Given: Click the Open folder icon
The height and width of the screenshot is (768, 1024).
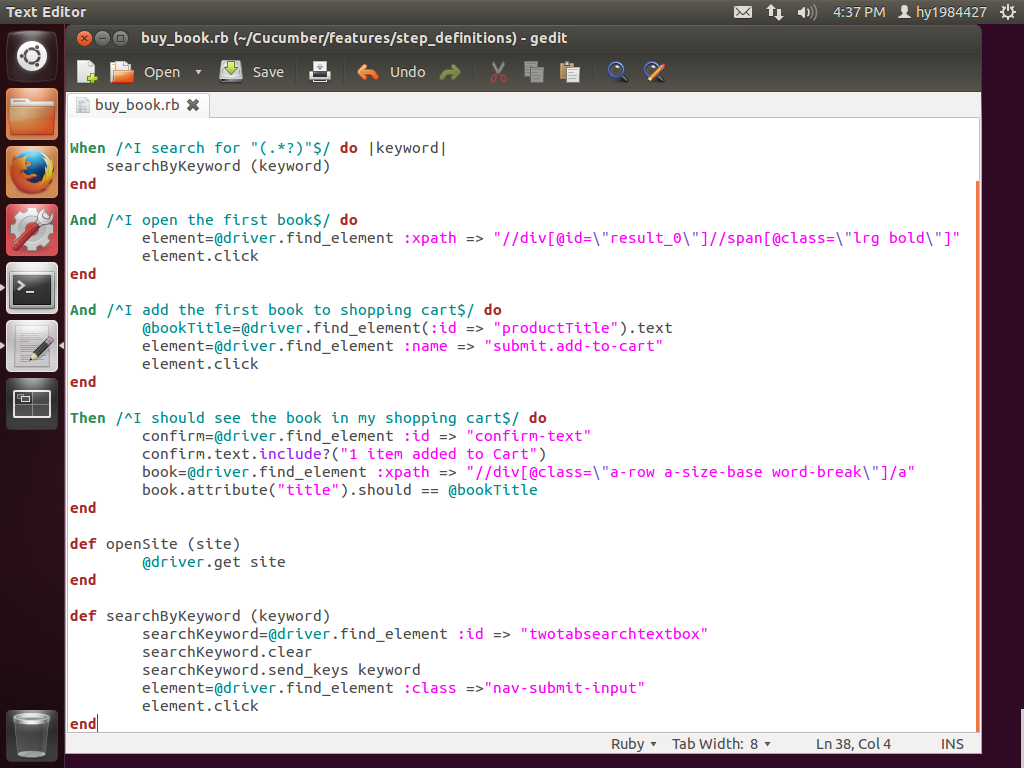Looking at the screenshot, I should (x=121, y=72).
